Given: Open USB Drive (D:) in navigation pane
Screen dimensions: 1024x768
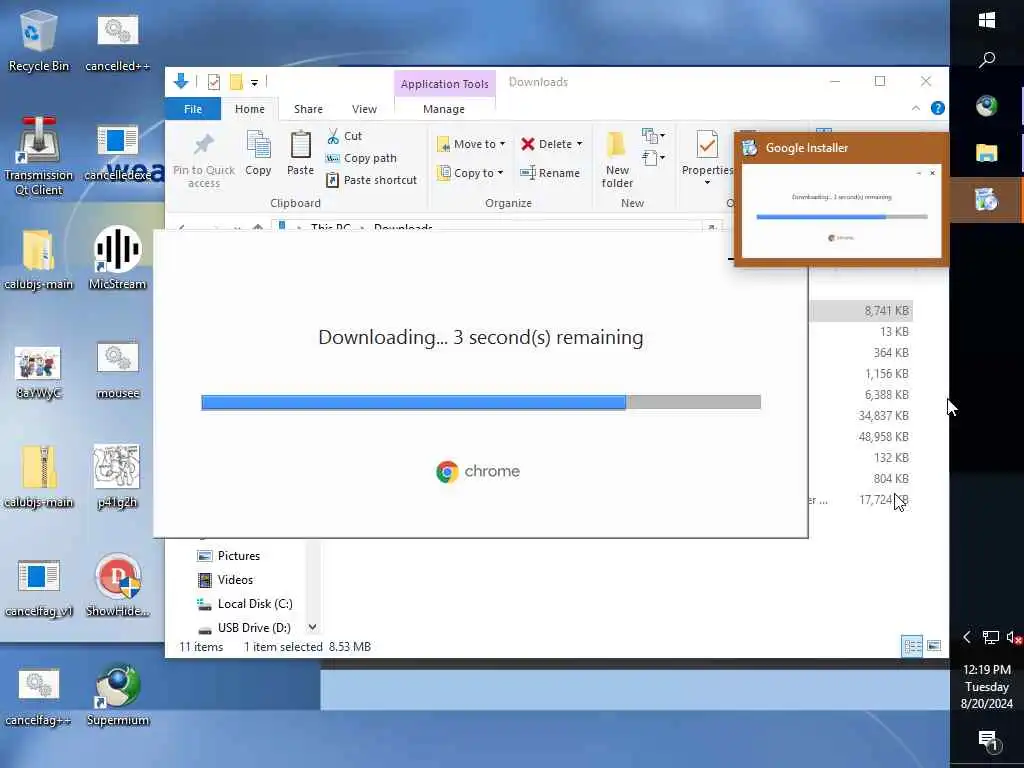Looking at the screenshot, I should 244,628.
